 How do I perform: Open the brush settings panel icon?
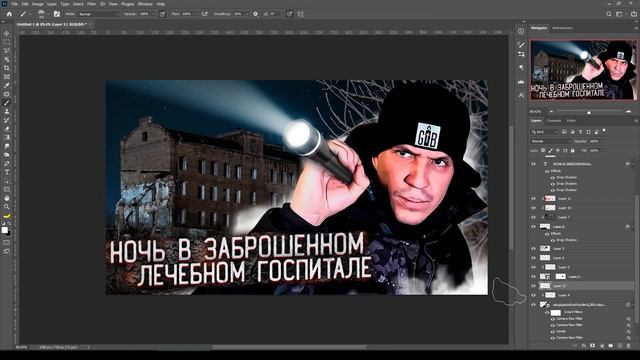tap(56, 14)
